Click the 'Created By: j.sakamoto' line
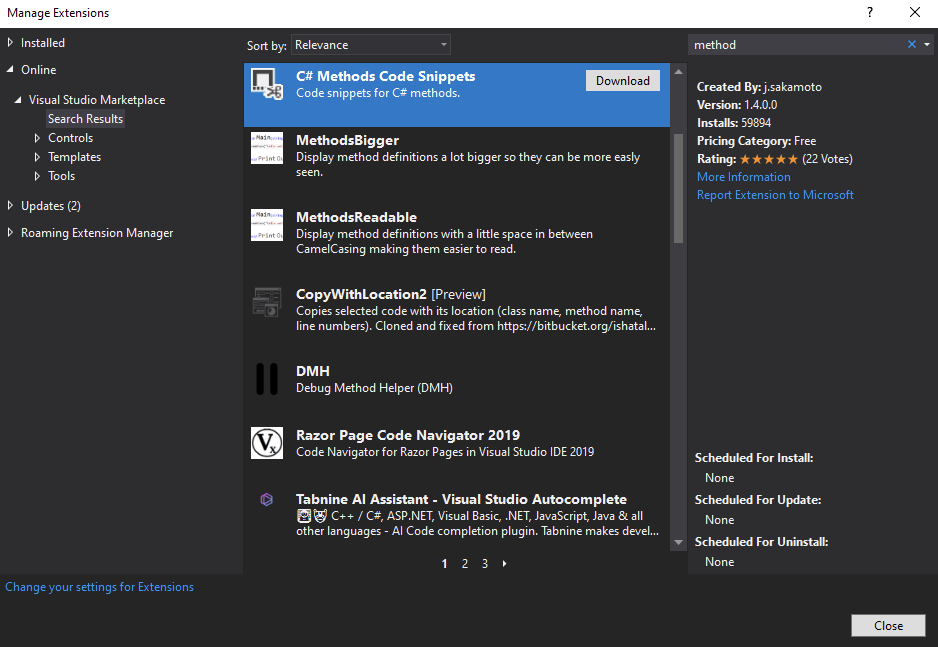The width and height of the screenshot is (938, 647). pyautogui.click(x=759, y=87)
